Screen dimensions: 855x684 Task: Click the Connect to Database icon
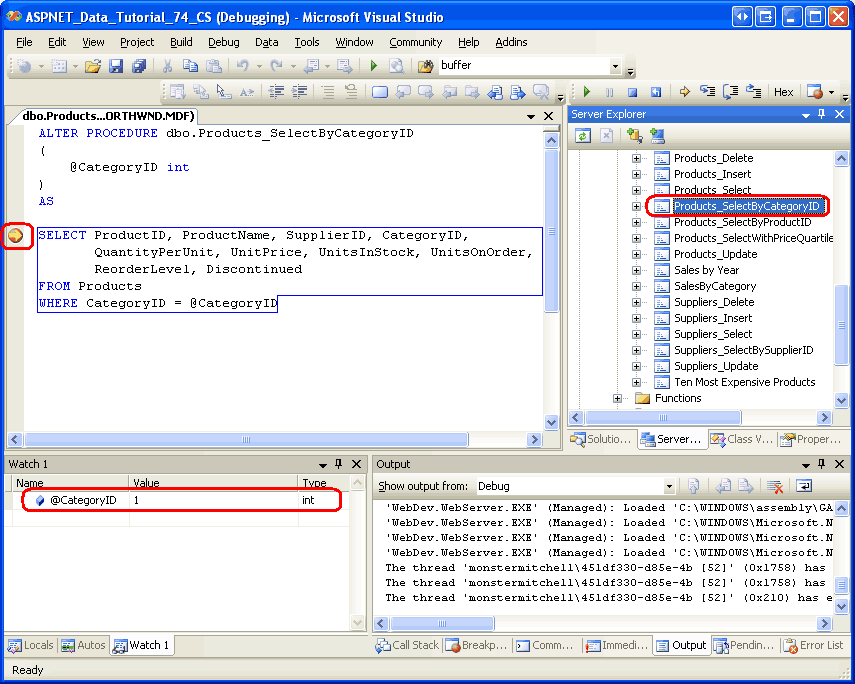click(633, 137)
